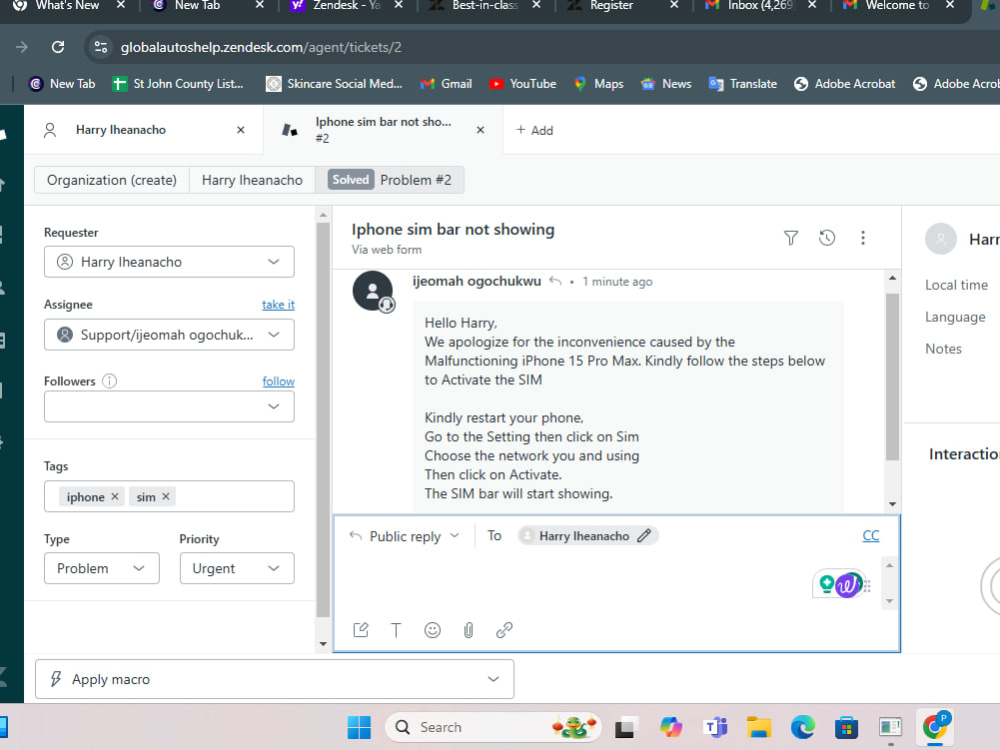Select Solved Problem #2 breadcrumb tab
Image resolution: width=1000 pixels, height=750 pixels.
390,180
